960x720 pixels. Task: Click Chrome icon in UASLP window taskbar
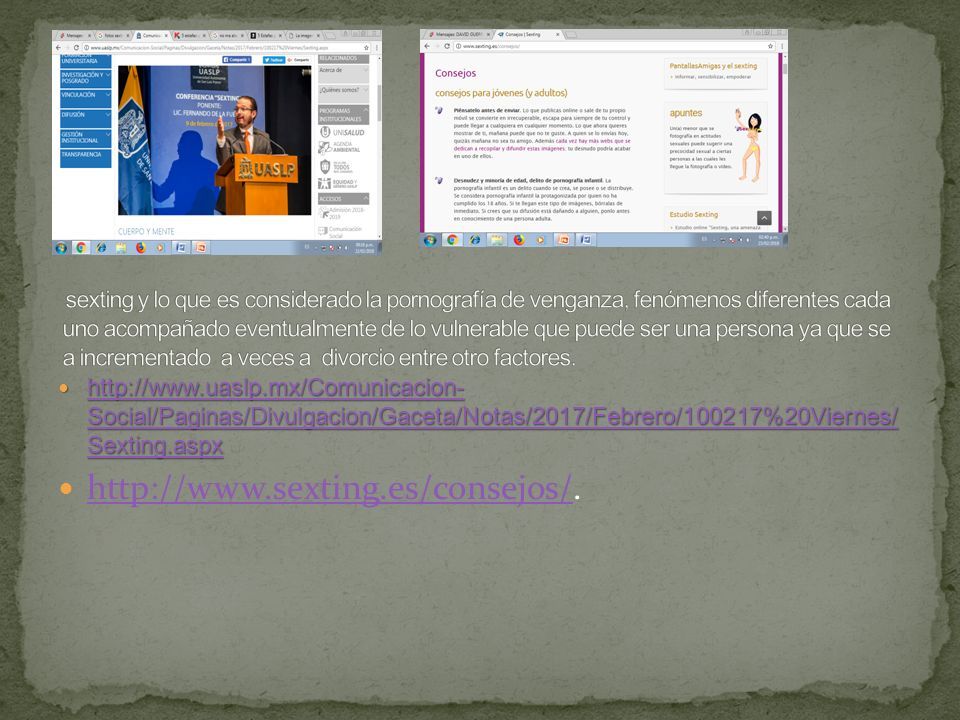tap(80, 247)
